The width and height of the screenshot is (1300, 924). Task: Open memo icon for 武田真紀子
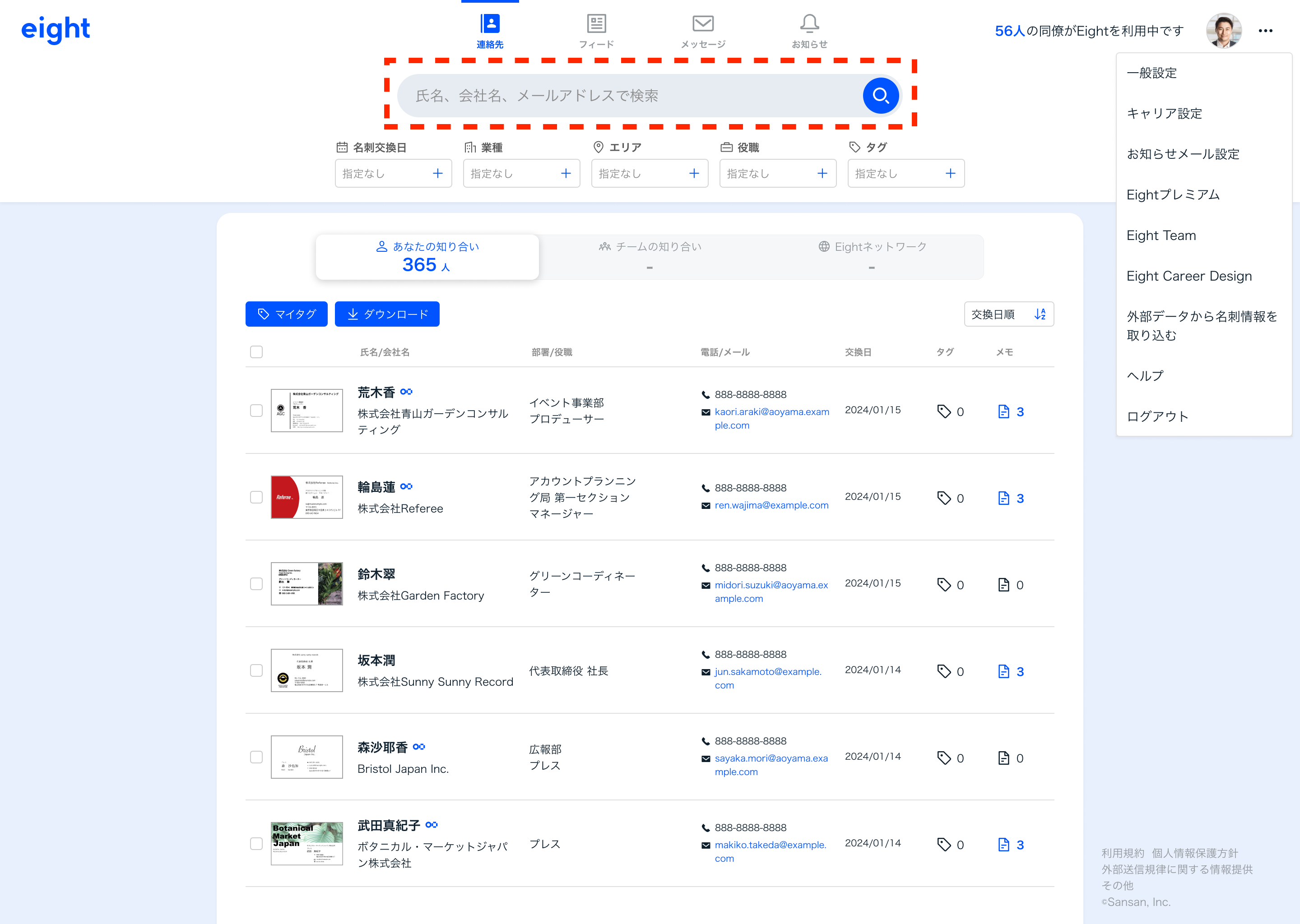pos(1011,845)
